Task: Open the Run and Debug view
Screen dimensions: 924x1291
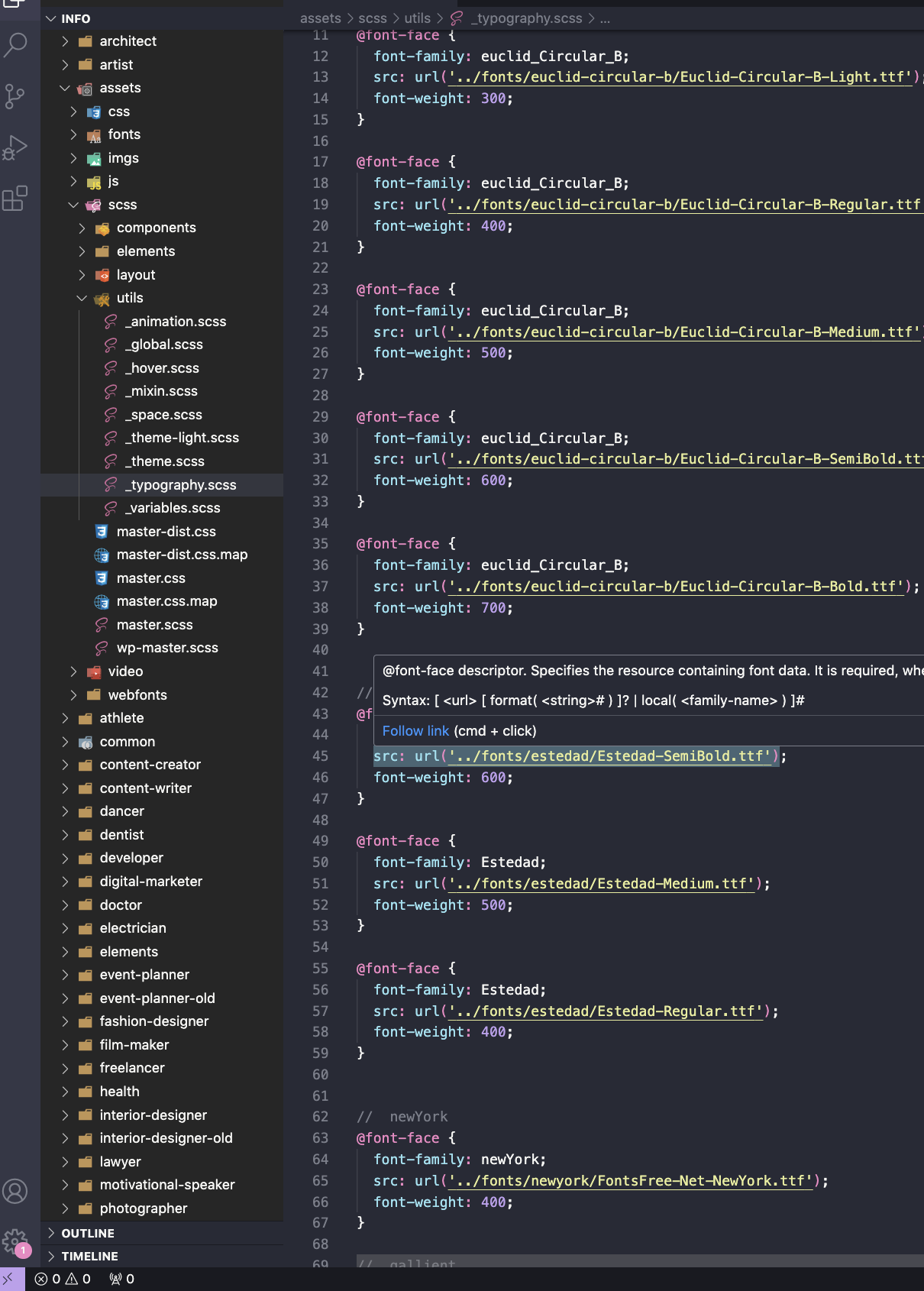Action: click(x=15, y=147)
